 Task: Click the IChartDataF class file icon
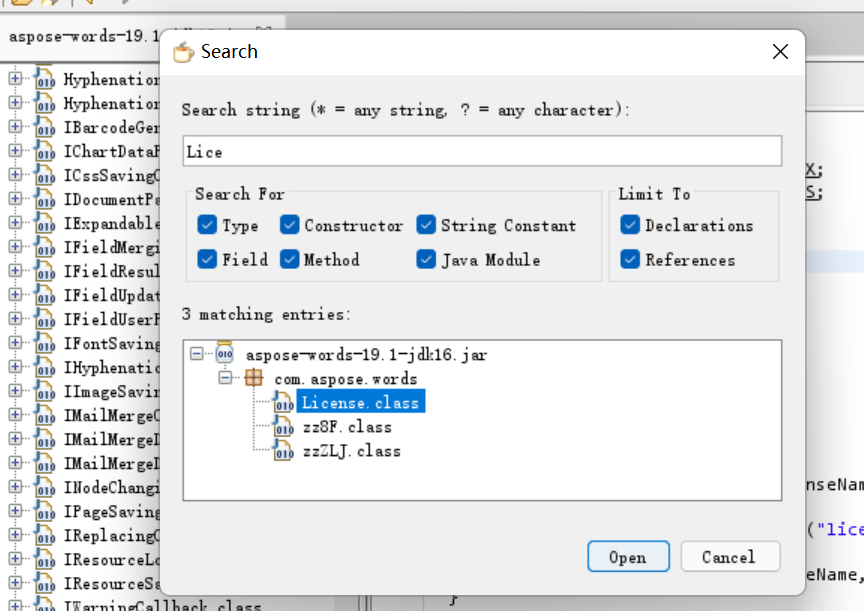[x=45, y=152]
